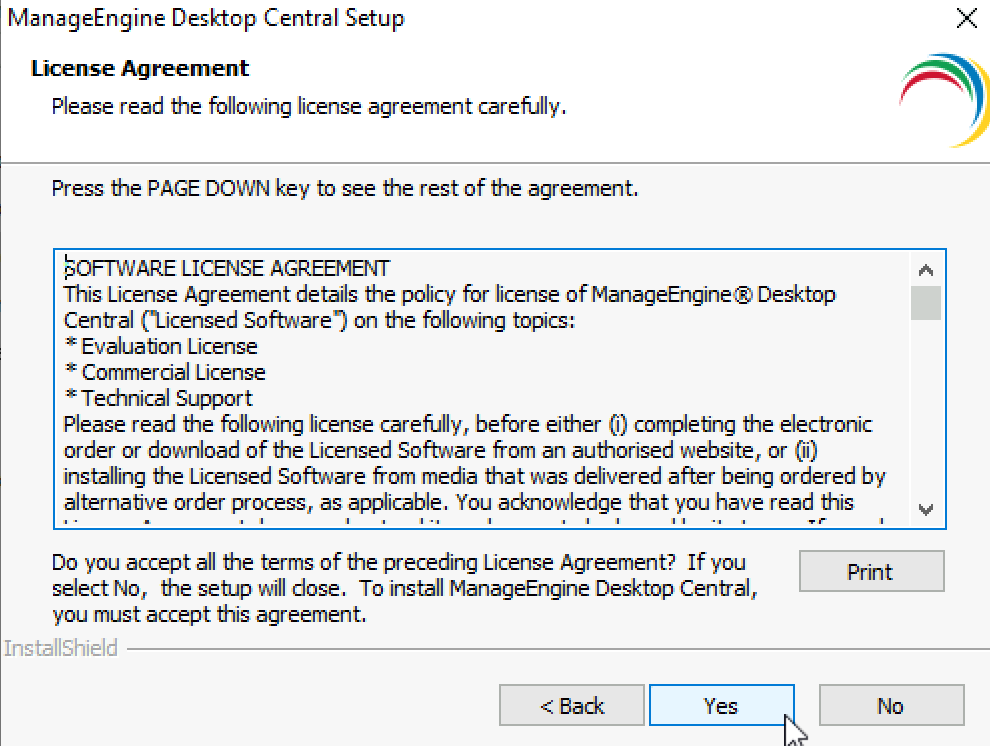Click the license text scrollbar thumb
Image resolution: width=990 pixels, height=746 pixels.
[x=926, y=303]
